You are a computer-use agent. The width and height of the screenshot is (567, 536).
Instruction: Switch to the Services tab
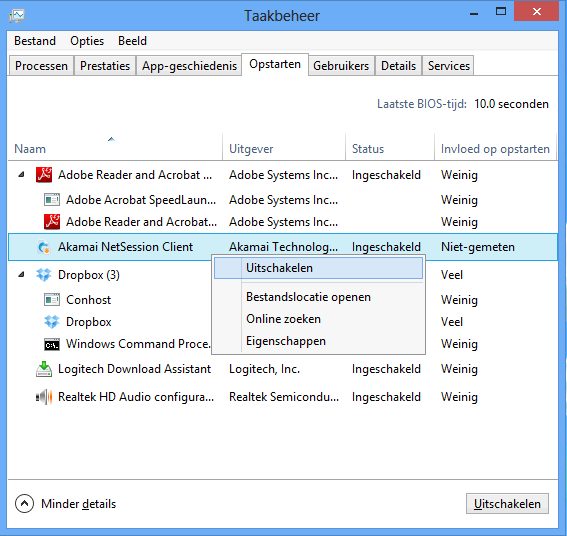click(449, 66)
